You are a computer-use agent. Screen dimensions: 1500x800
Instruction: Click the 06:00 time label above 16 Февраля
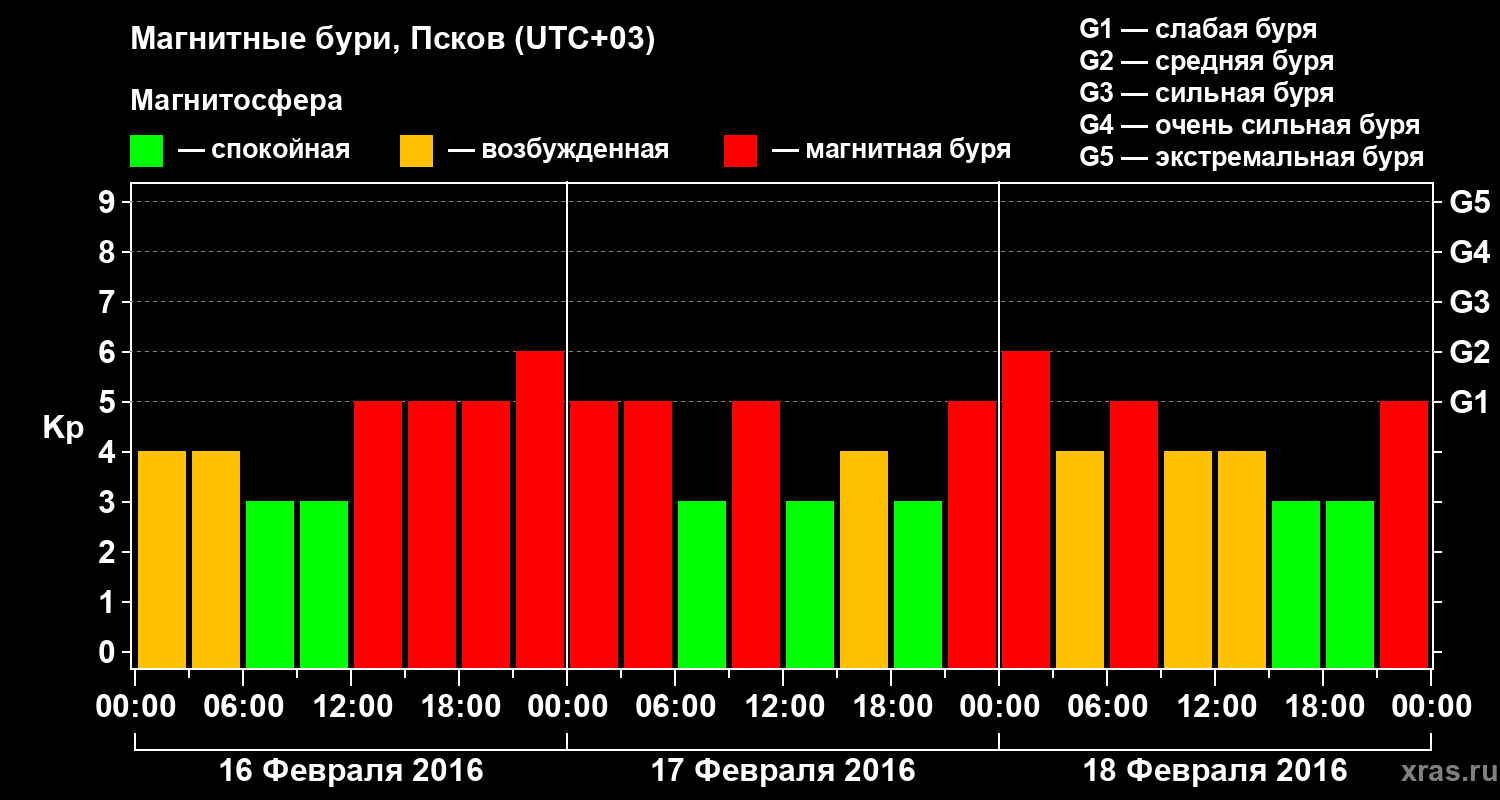[x=243, y=707]
